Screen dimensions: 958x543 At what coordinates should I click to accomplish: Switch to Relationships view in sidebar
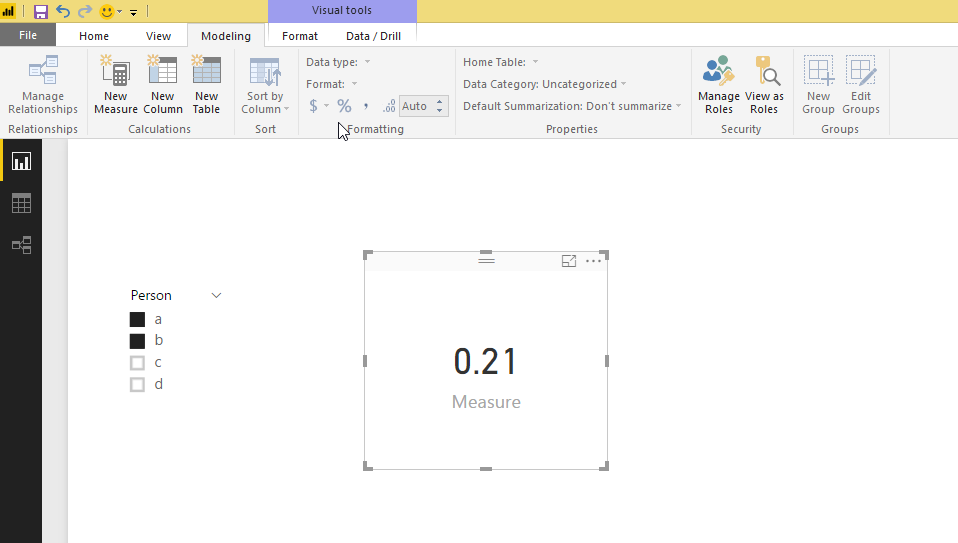tap(21, 245)
